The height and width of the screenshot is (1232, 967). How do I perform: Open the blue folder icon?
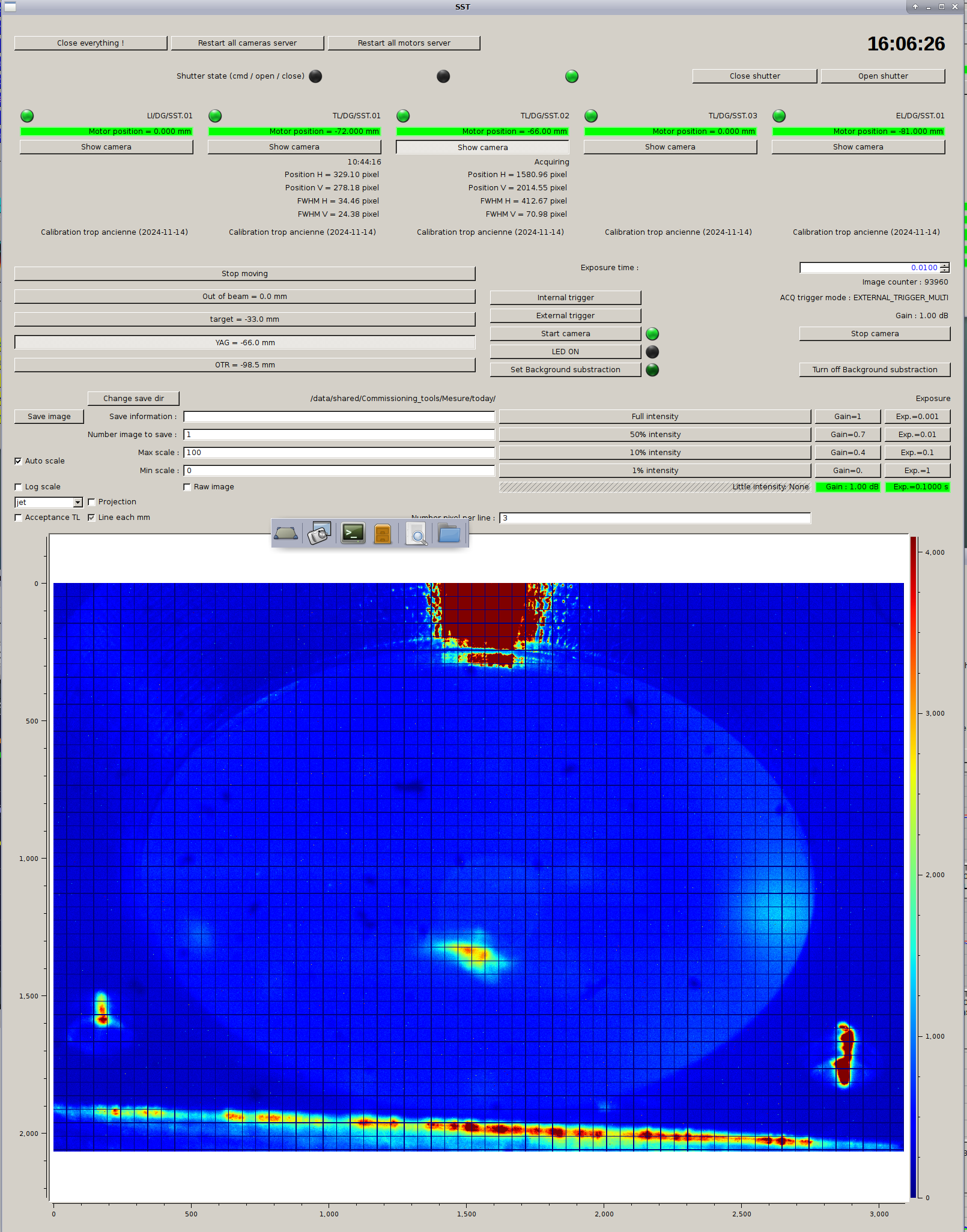(x=449, y=533)
